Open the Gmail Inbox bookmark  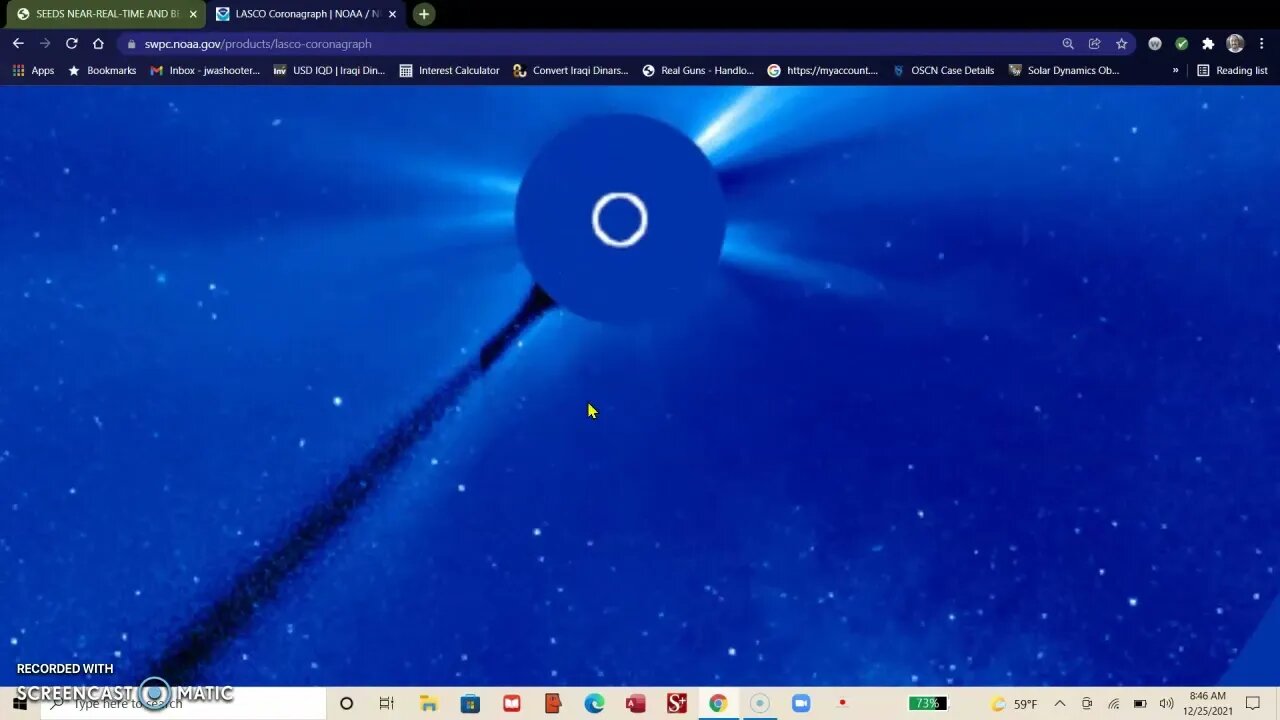coord(205,71)
